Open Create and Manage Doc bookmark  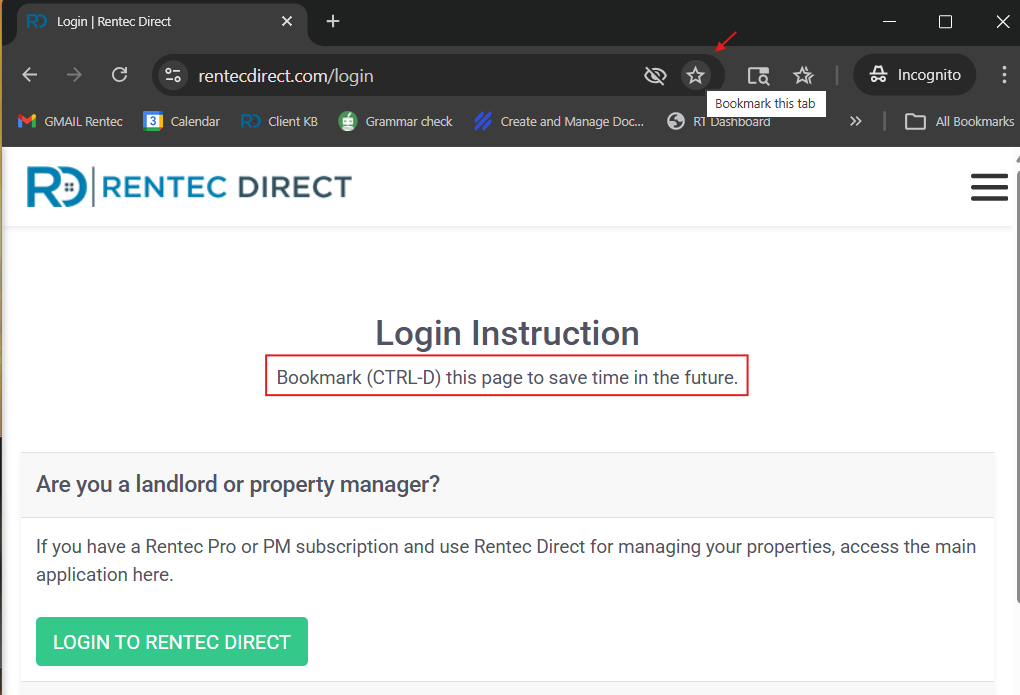(x=559, y=121)
